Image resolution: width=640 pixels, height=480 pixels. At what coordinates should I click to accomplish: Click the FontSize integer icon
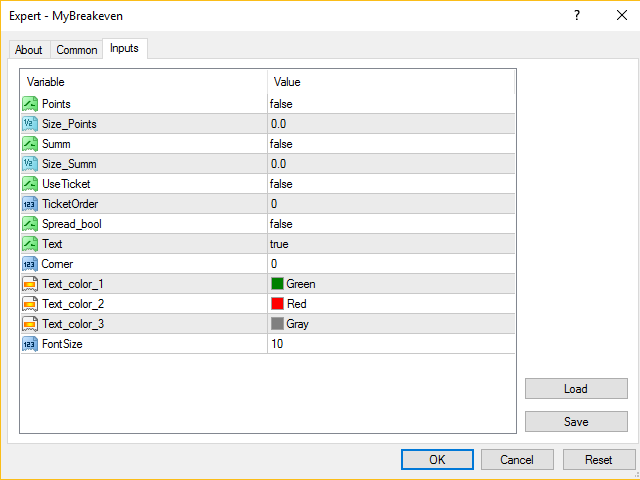click(30, 344)
